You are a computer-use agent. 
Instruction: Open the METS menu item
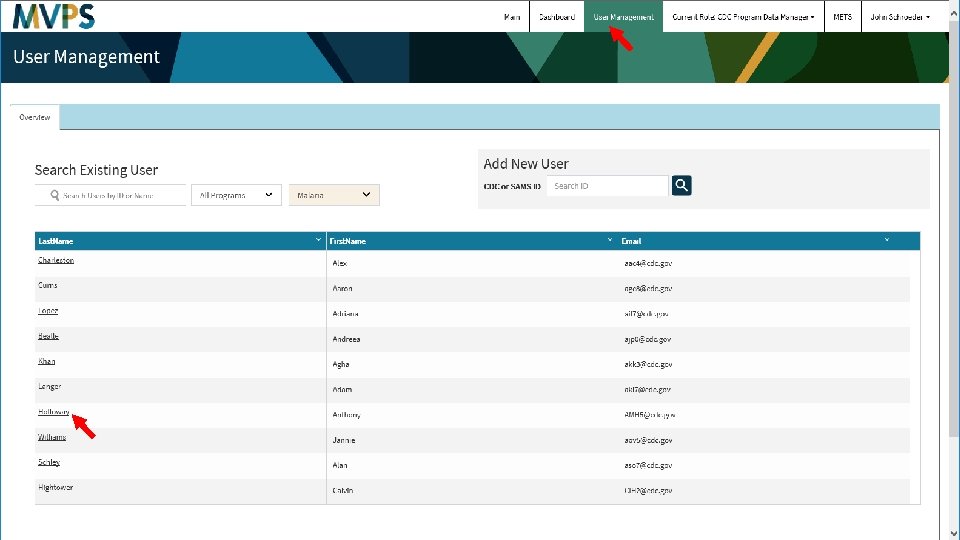coord(842,17)
